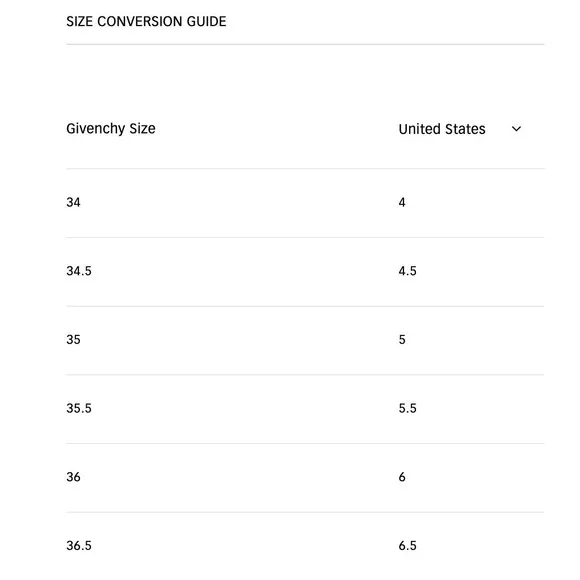580x580 pixels.
Task: Click US size 4.5 value
Action: (x=407, y=272)
